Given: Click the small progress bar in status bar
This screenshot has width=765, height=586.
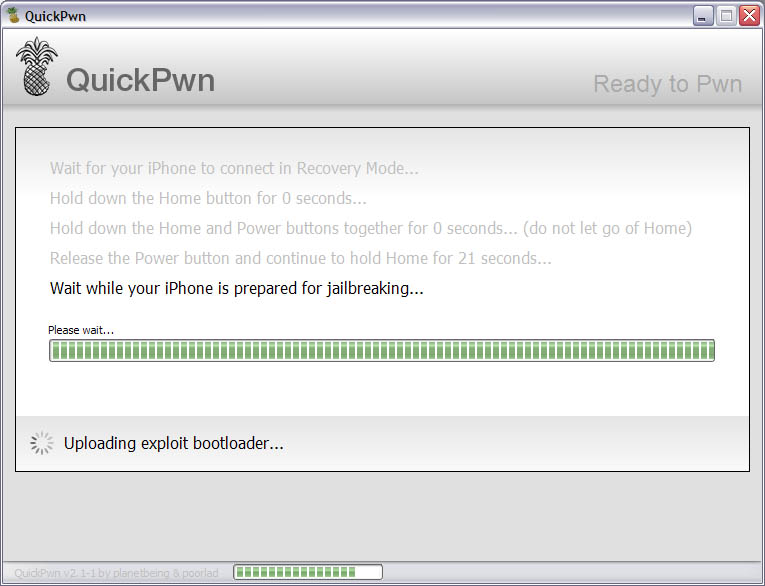Looking at the screenshot, I should 308,572.
